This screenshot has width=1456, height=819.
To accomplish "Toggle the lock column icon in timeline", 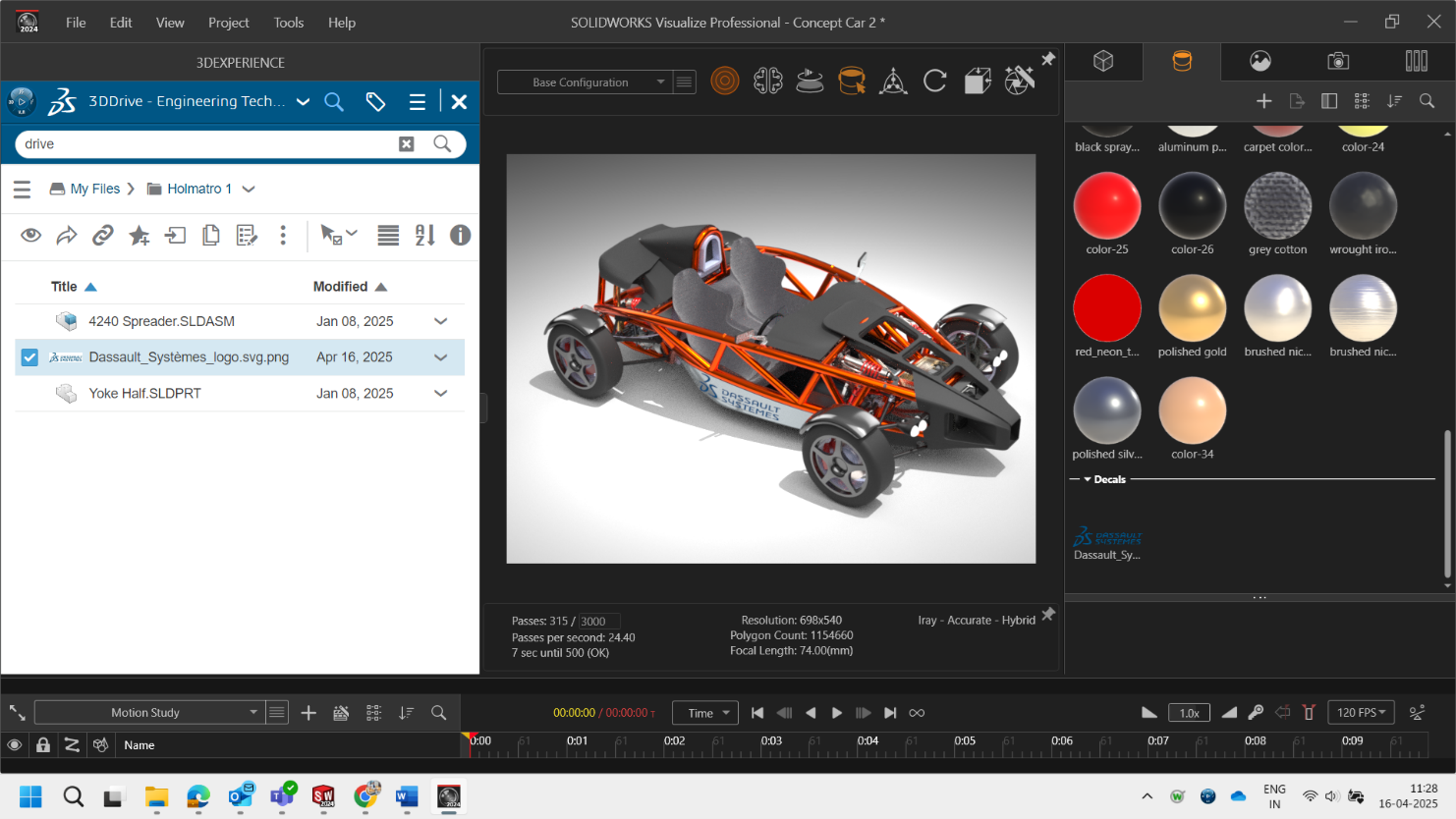I will point(43,745).
